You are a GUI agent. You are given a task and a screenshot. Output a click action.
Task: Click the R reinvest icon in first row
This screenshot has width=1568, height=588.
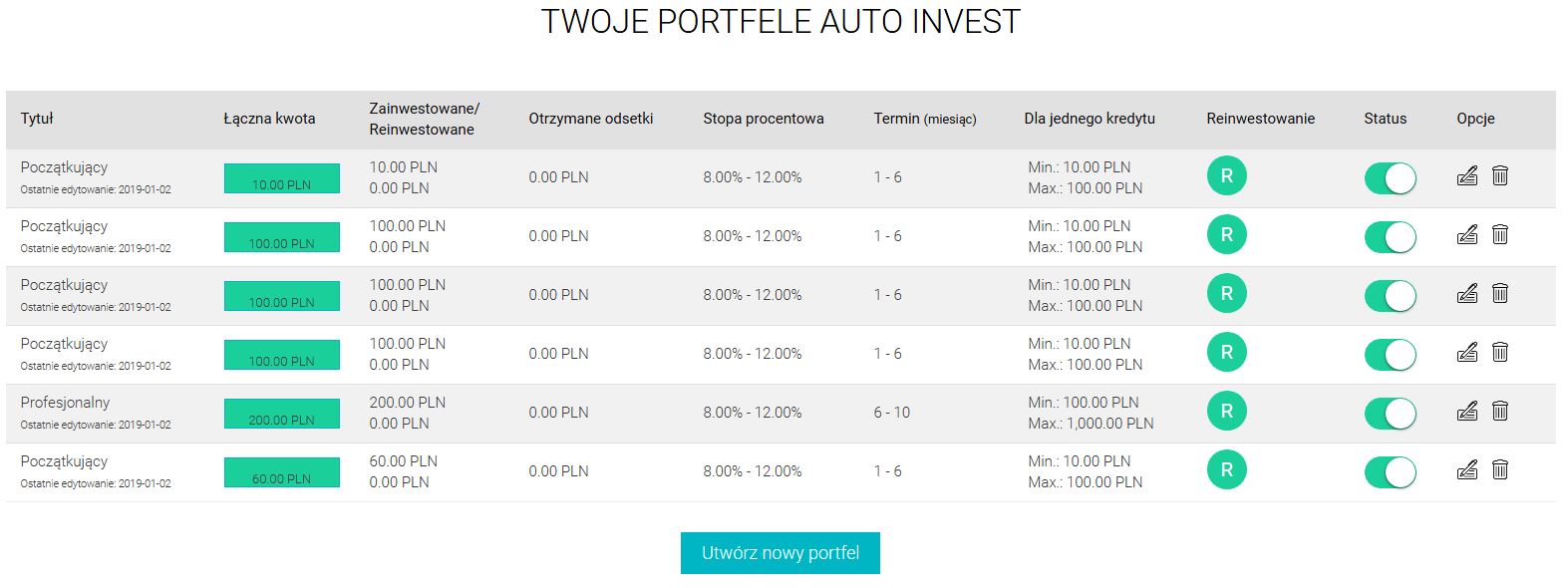[1227, 175]
